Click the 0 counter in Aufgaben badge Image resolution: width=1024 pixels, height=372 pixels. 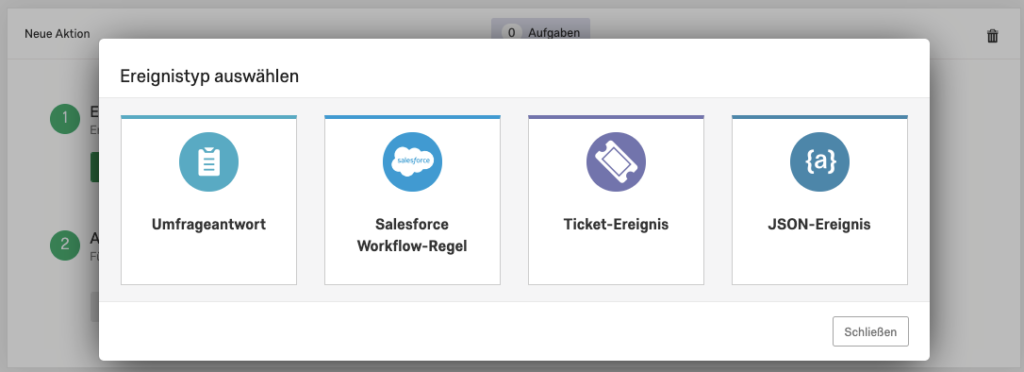[511, 33]
